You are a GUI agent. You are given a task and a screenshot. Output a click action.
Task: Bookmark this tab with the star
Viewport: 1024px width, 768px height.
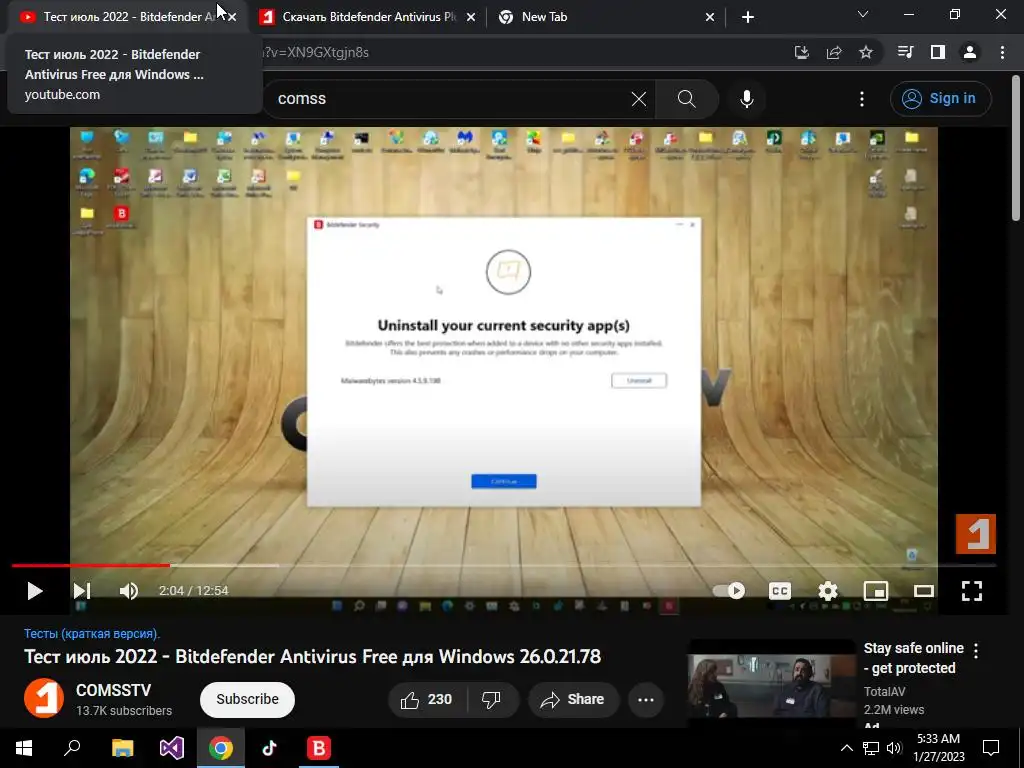point(866,52)
